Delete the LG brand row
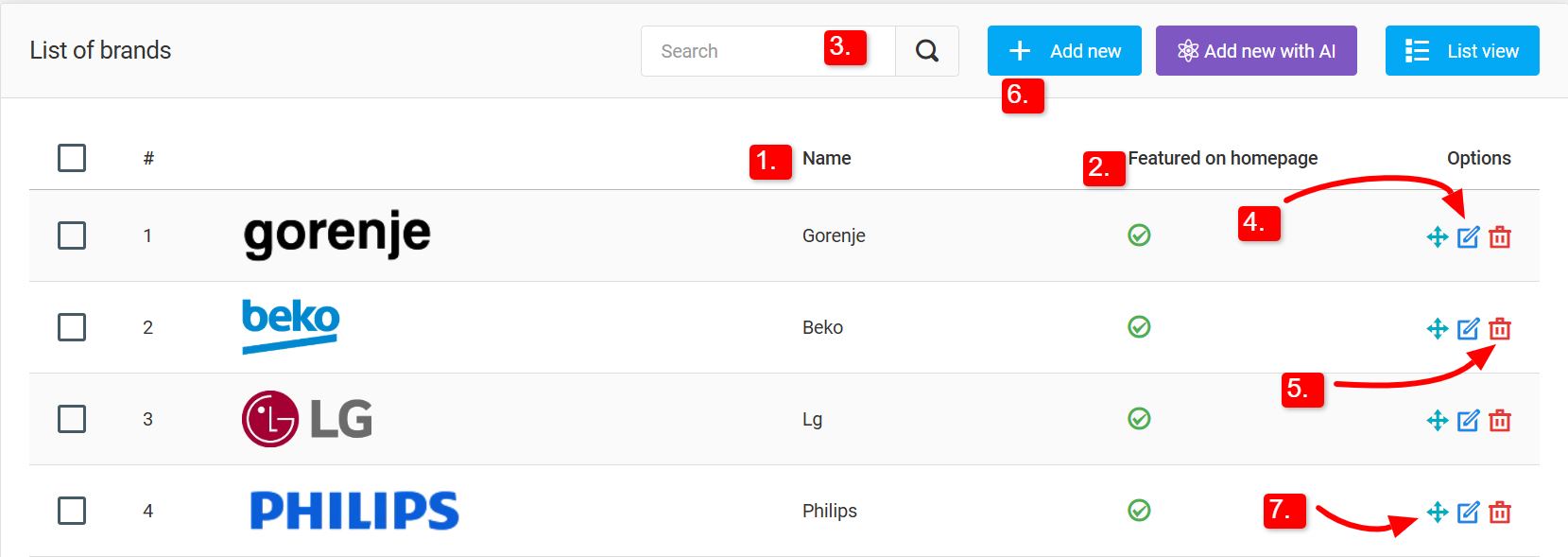1568x557 pixels. 1500,420
